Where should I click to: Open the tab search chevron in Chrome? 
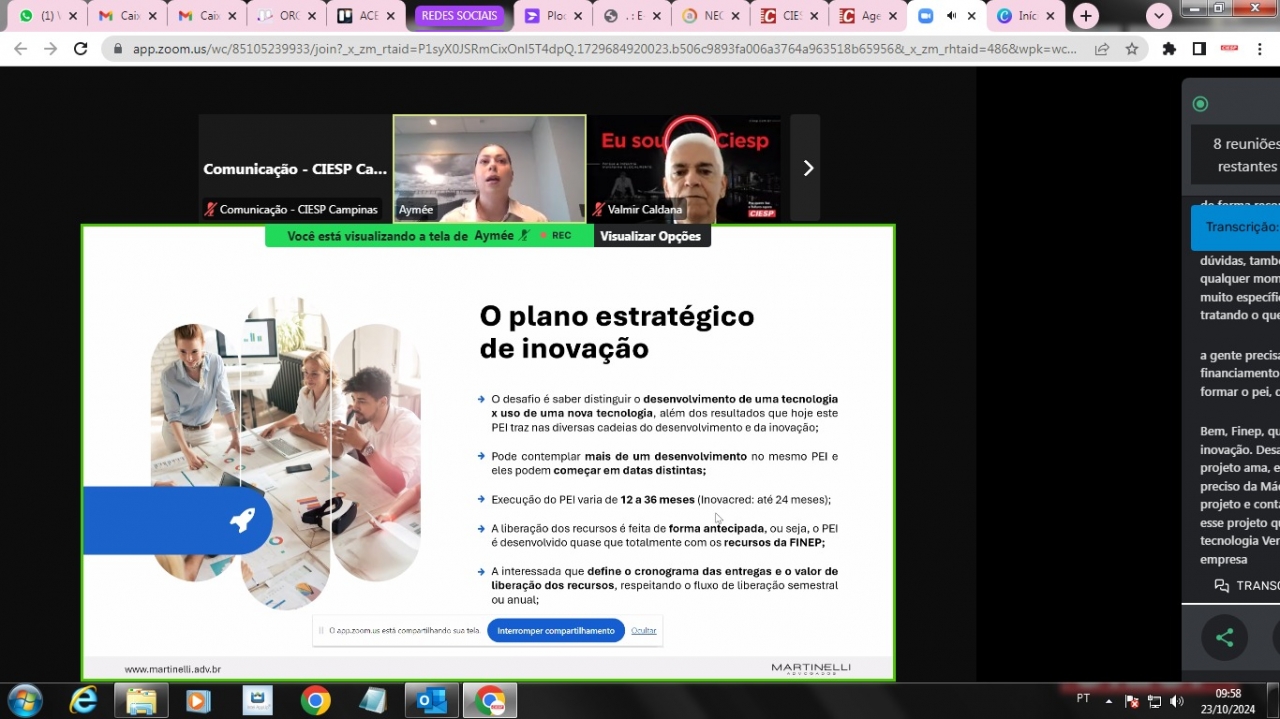[x=1157, y=15]
